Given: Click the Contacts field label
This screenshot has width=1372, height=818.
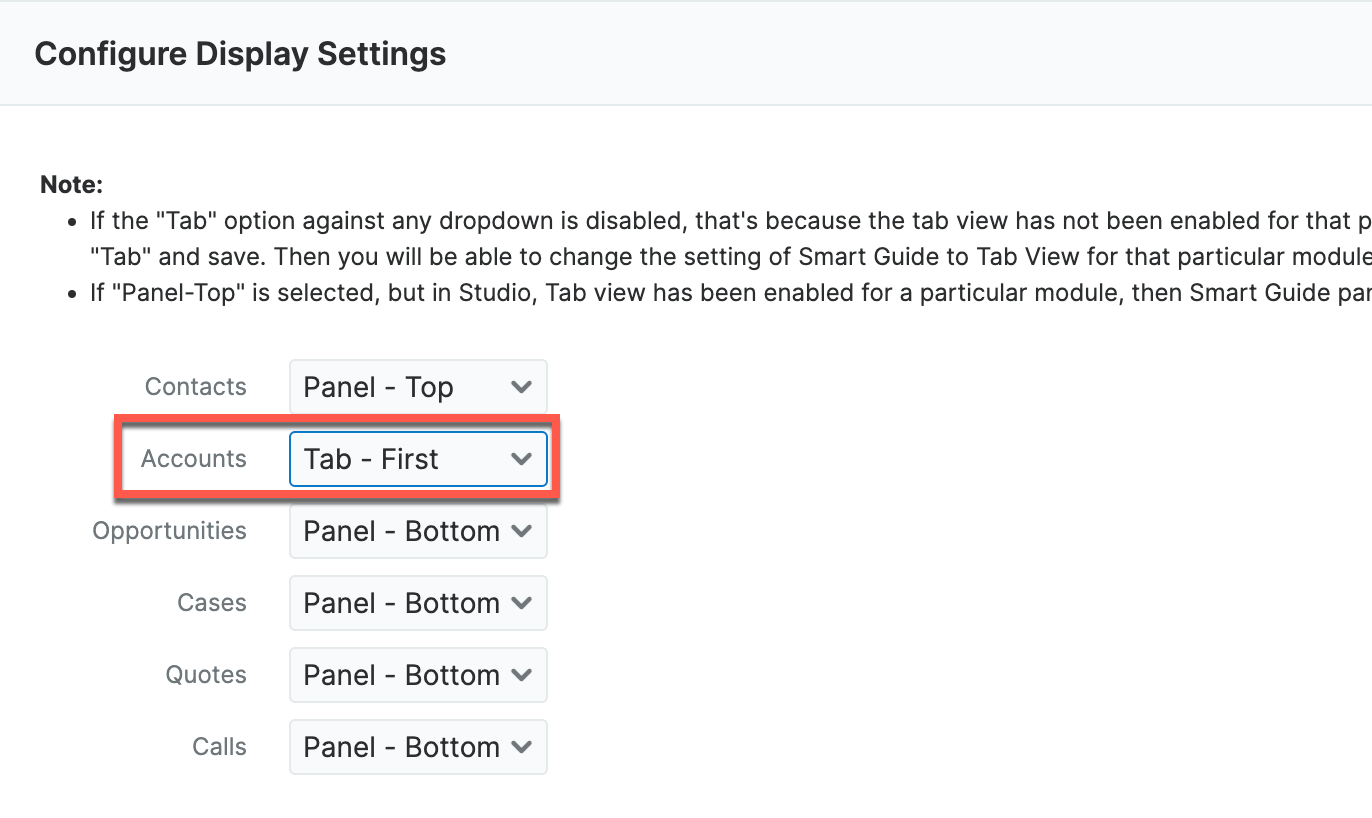Looking at the screenshot, I should coord(196,387).
